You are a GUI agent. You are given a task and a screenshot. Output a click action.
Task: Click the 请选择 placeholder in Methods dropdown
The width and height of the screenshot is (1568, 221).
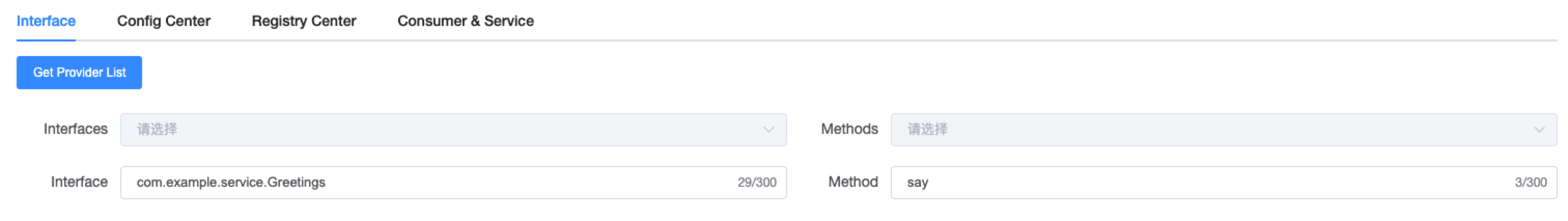click(928, 130)
